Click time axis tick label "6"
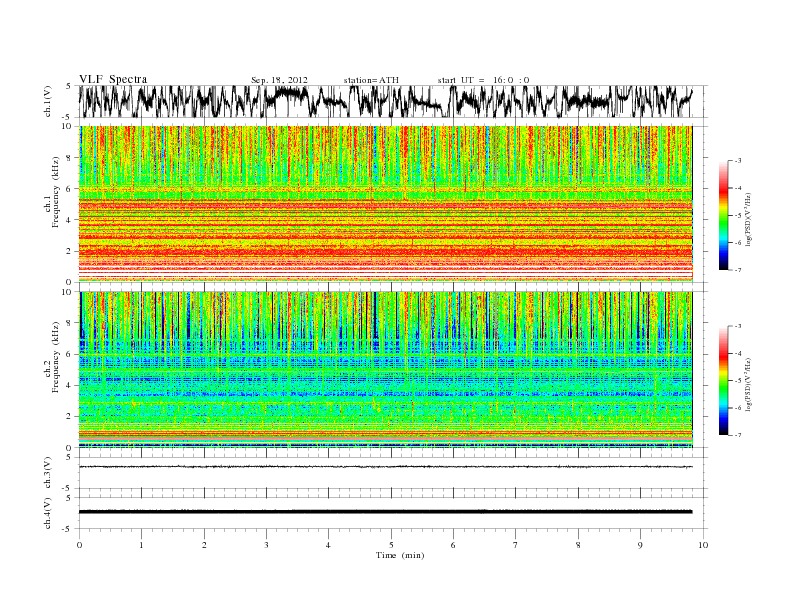Screen dimensions: 792x612 [453, 545]
